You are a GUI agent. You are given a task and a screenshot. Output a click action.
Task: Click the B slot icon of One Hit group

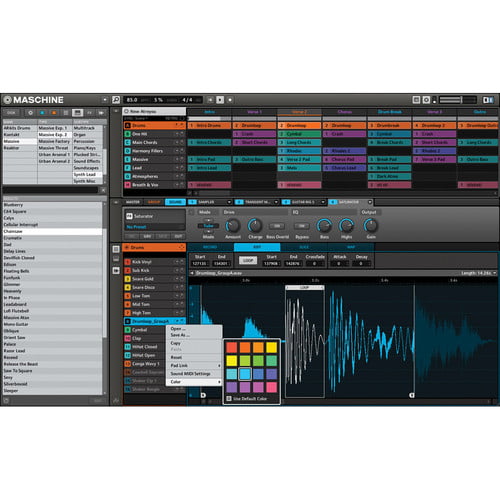(127, 134)
